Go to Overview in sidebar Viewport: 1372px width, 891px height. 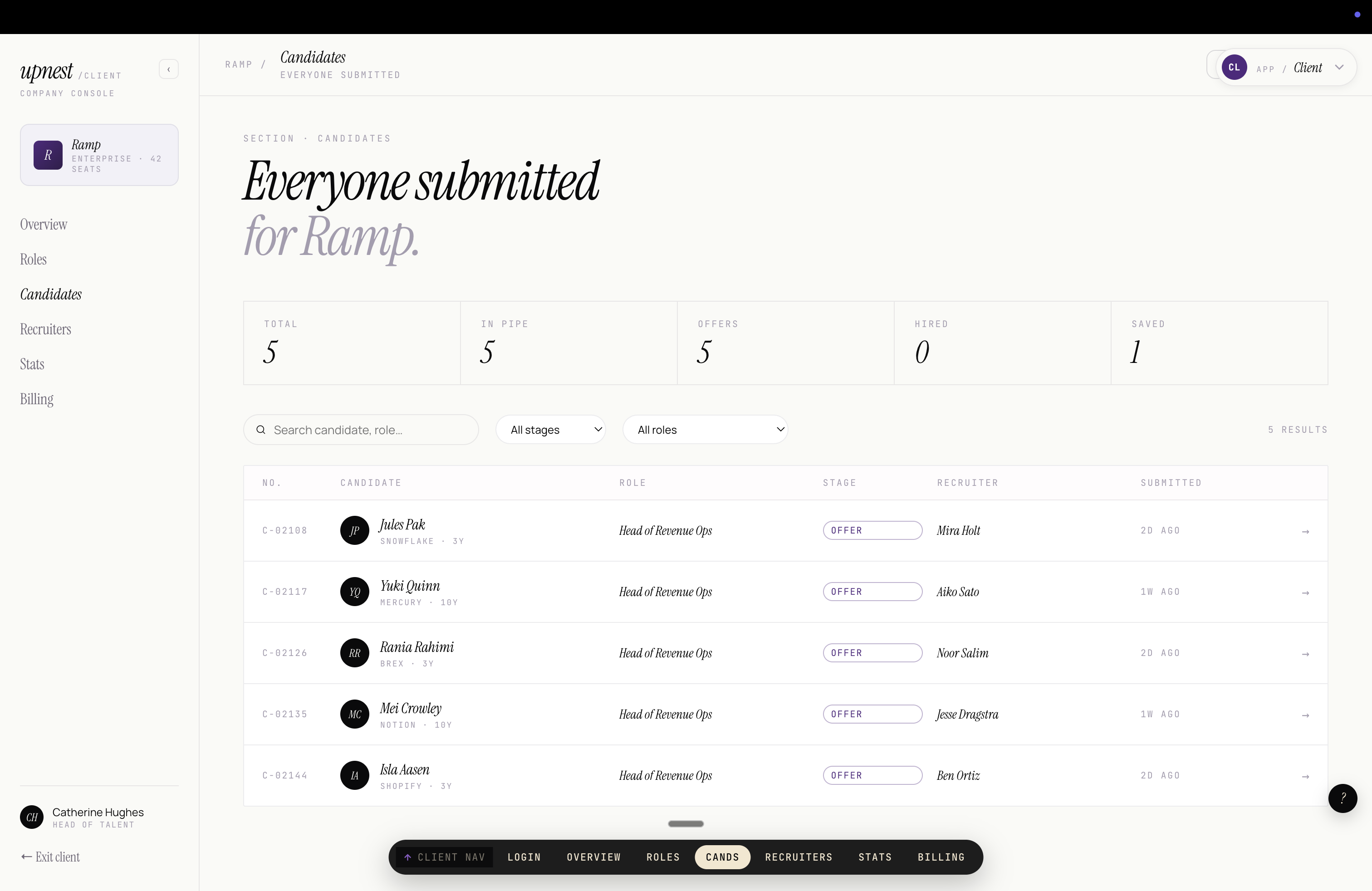click(44, 225)
